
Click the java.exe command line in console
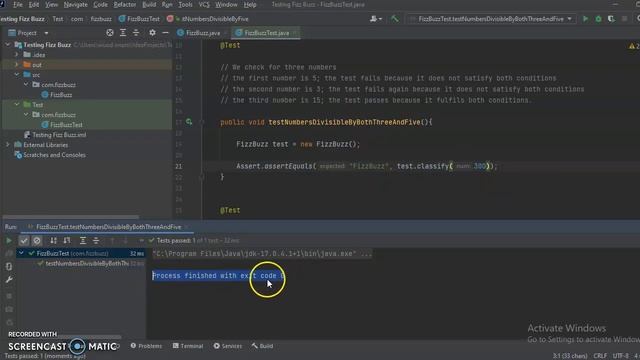[x=262, y=253]
